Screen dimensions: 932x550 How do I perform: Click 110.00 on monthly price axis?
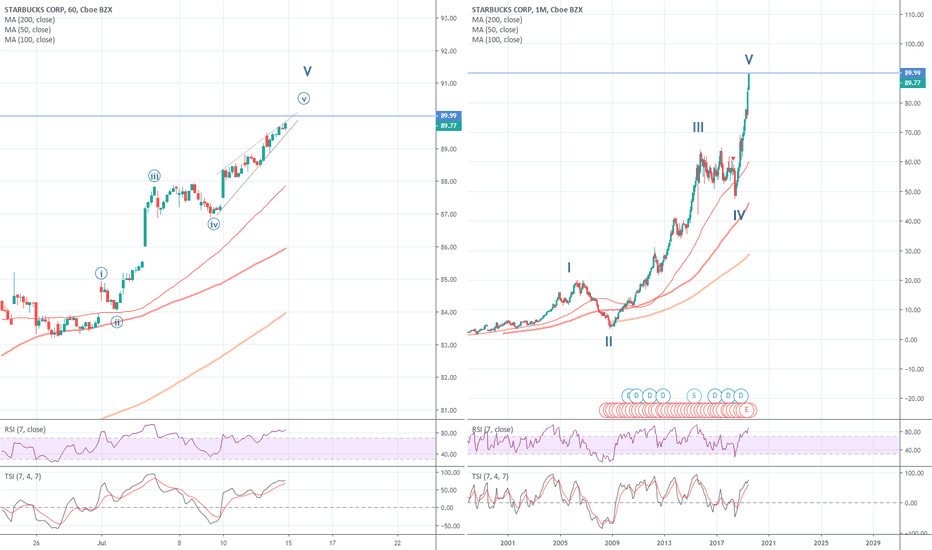pyautogui.click(x=914, y=14)
